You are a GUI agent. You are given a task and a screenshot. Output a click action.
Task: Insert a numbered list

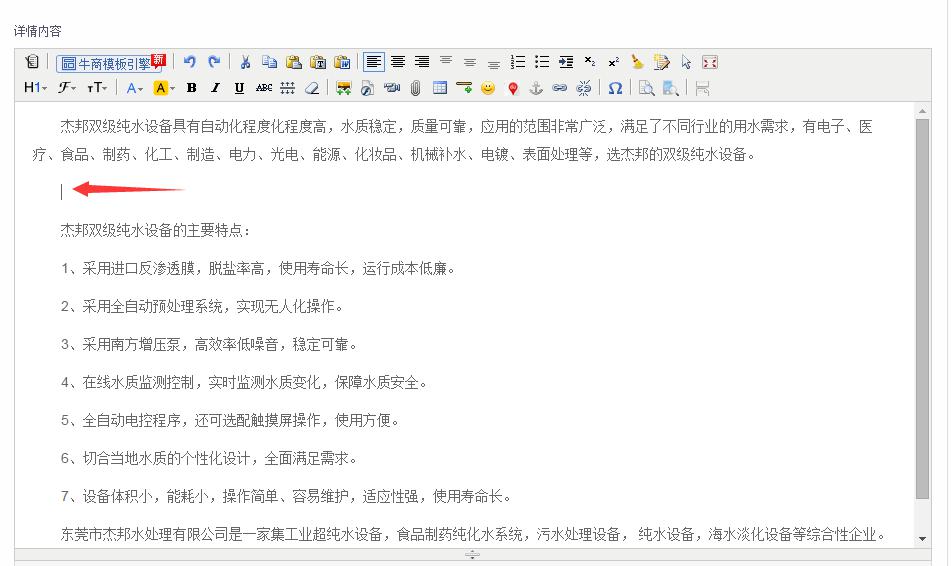518,62
